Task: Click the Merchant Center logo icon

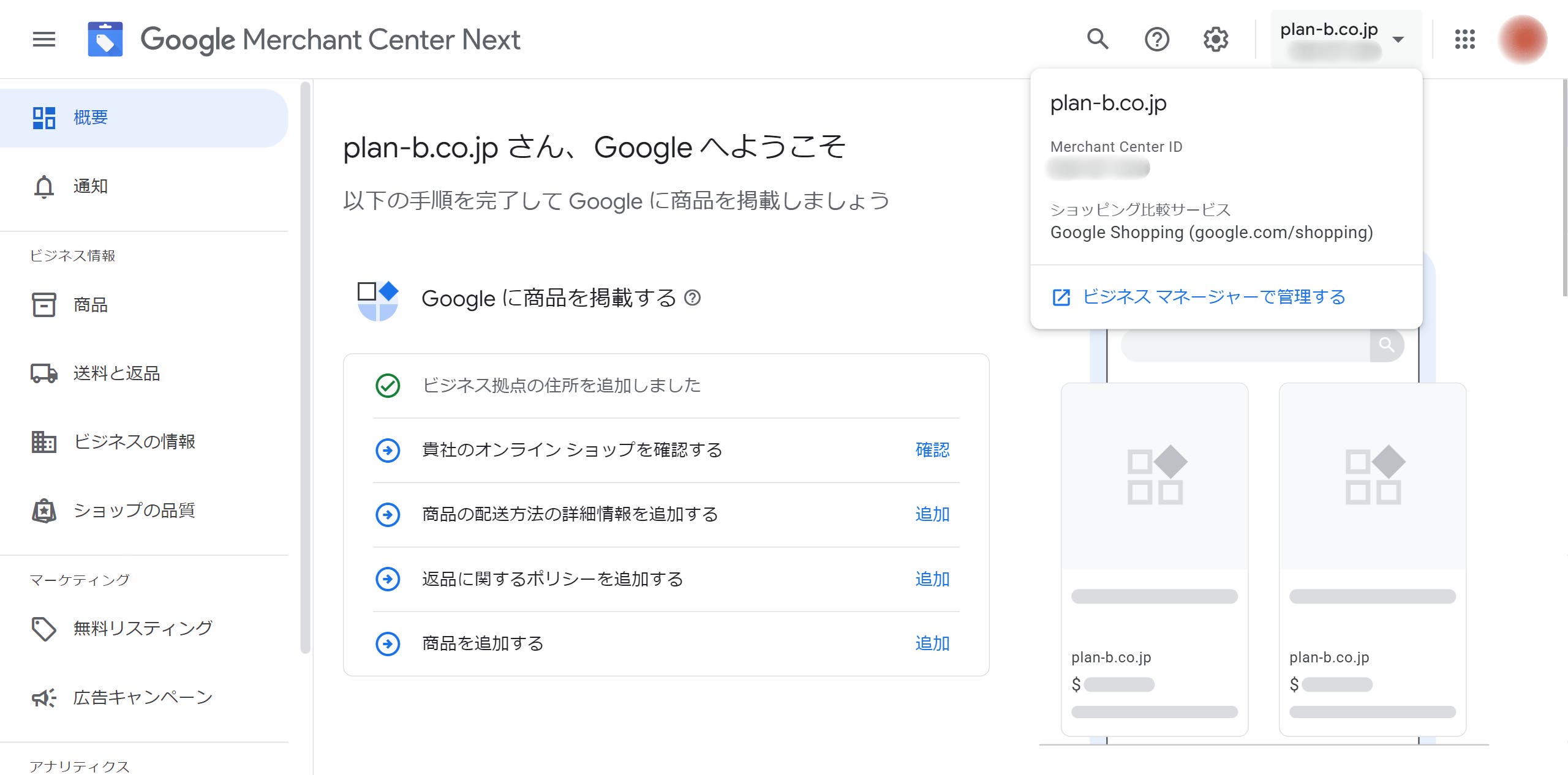Action: 105,39
